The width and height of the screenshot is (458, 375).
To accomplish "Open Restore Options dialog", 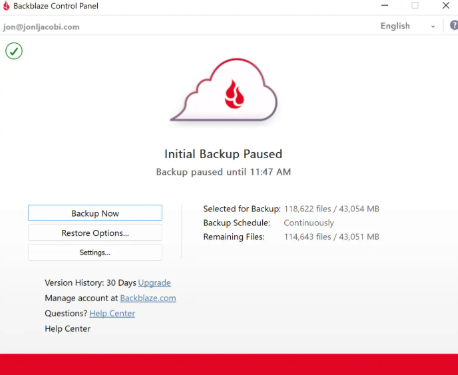I will 95,233.
